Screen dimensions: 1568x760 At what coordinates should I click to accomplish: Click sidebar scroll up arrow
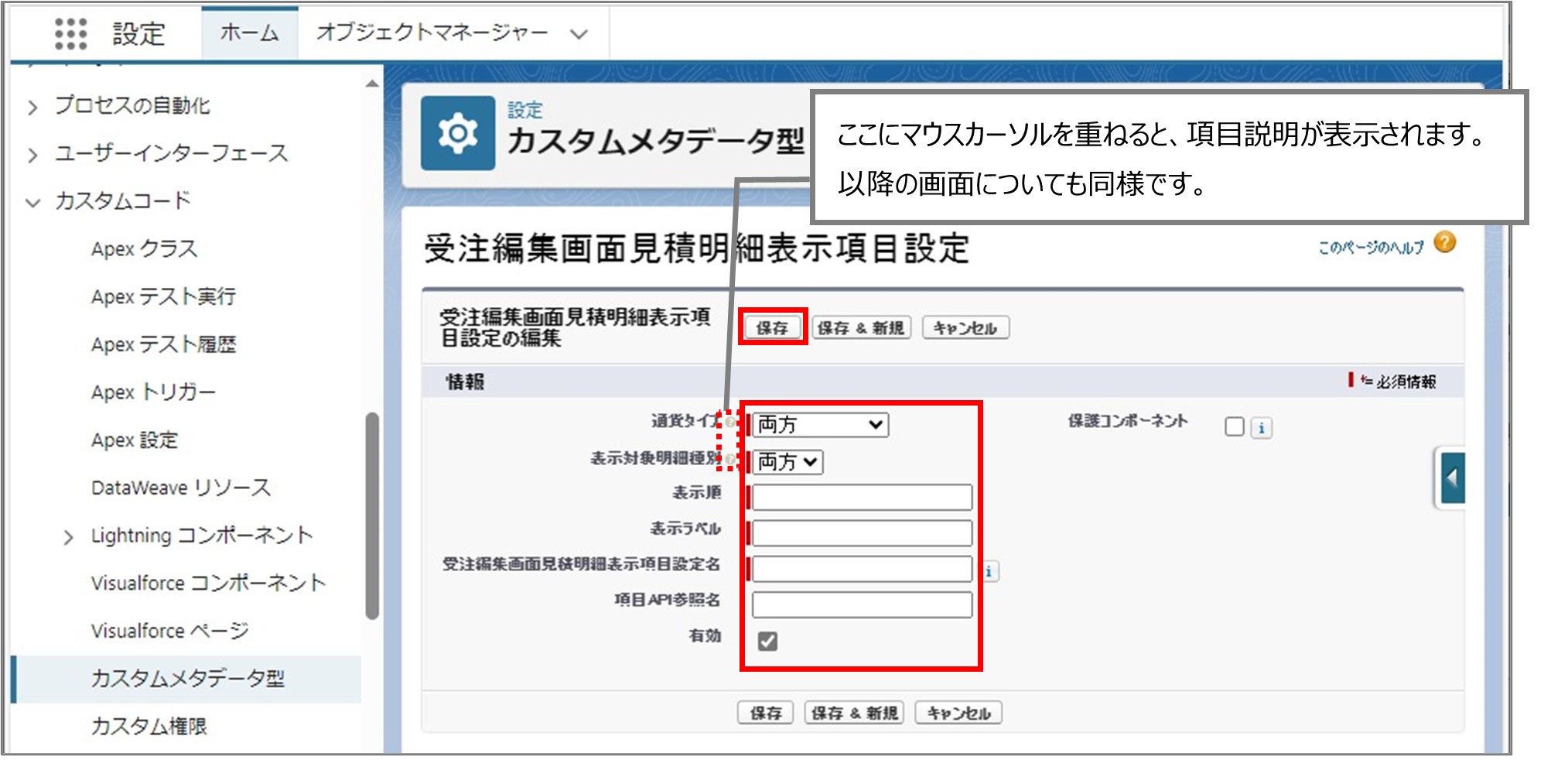[372, 84]
